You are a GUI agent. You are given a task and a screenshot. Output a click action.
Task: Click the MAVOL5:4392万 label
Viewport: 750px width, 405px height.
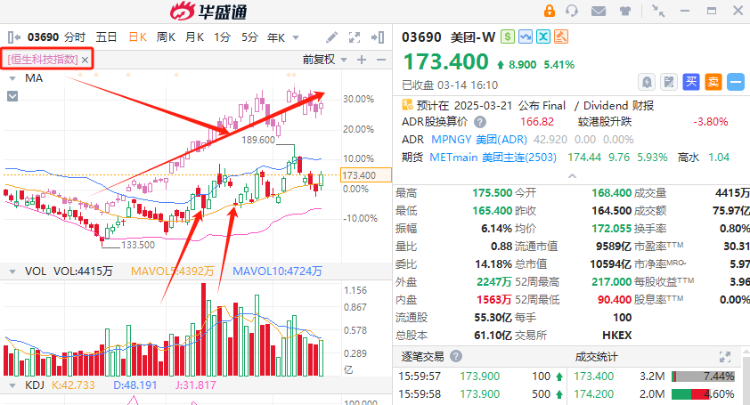[172, 272]
